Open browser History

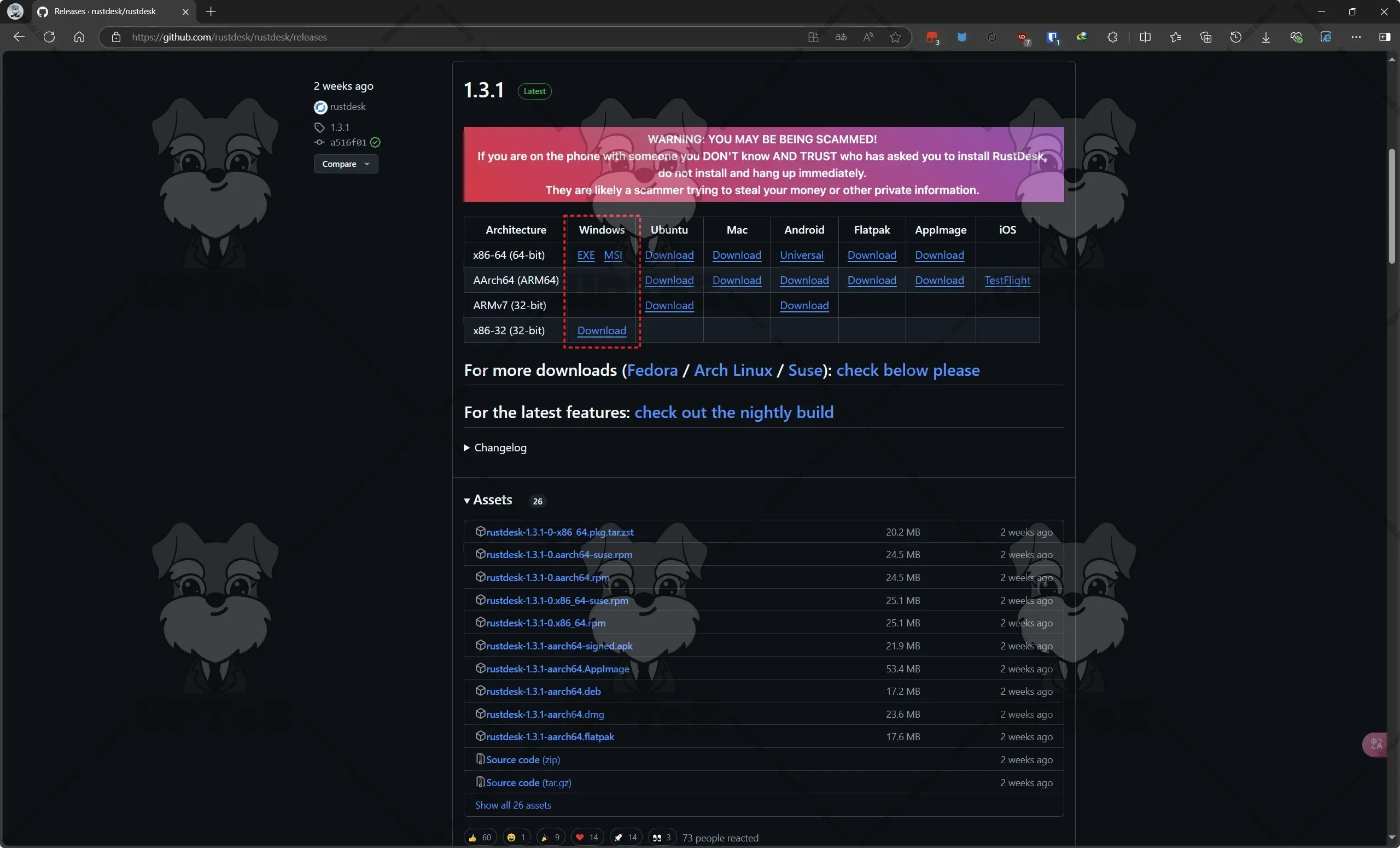[1236, 37]
